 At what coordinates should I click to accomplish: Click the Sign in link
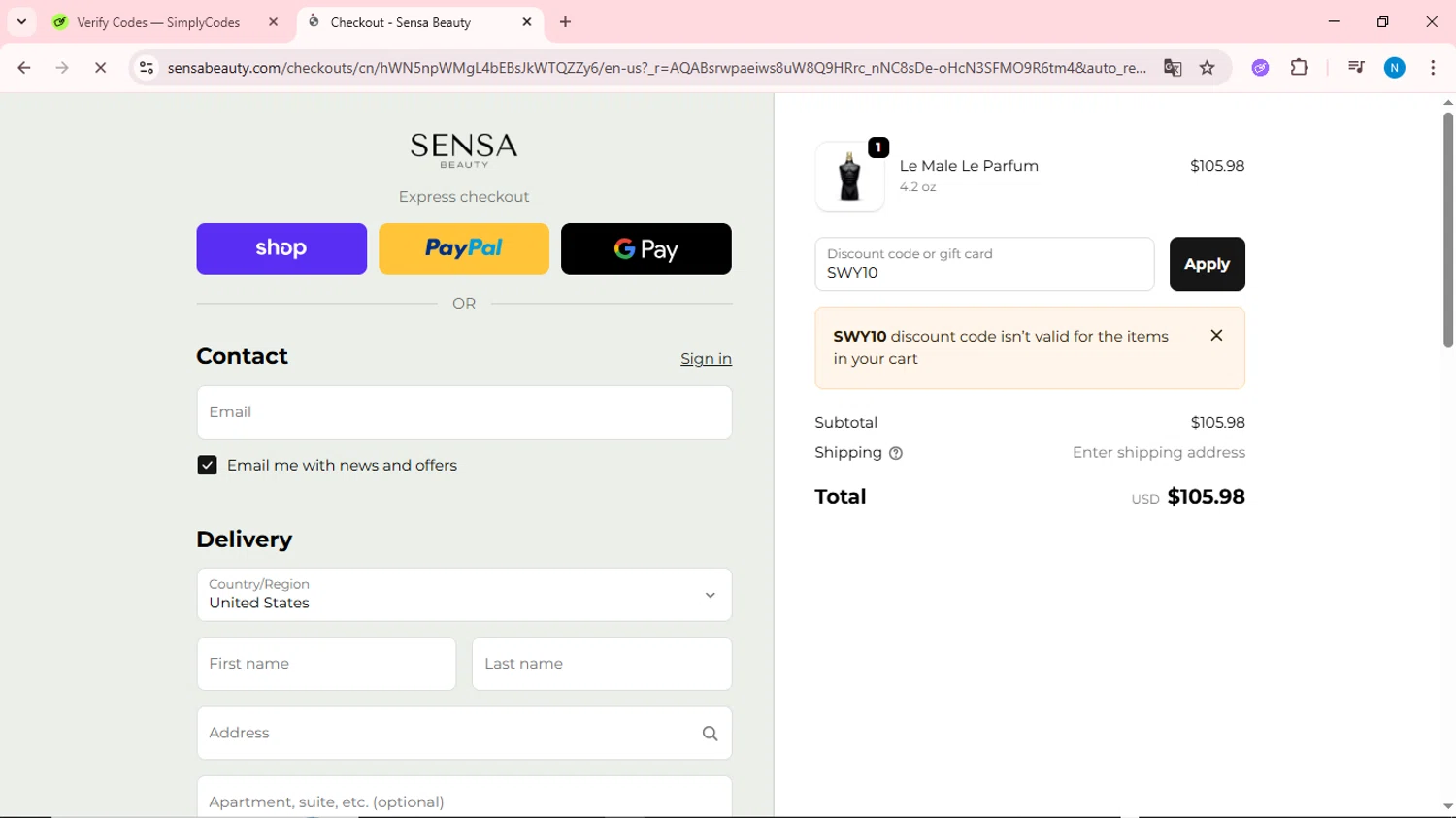(706, 359)
